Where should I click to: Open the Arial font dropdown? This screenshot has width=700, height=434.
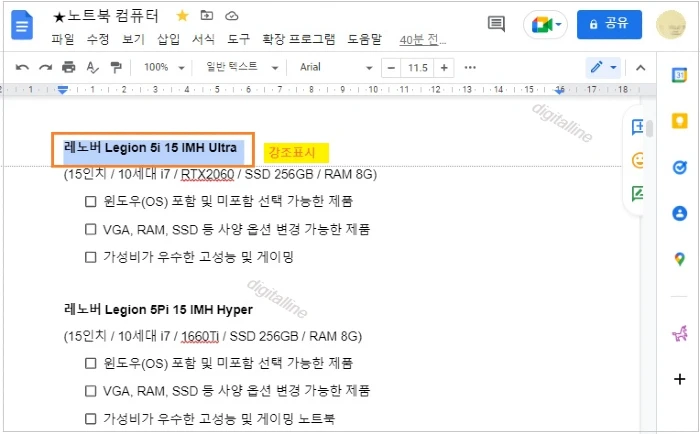click(x=336, y=67)
